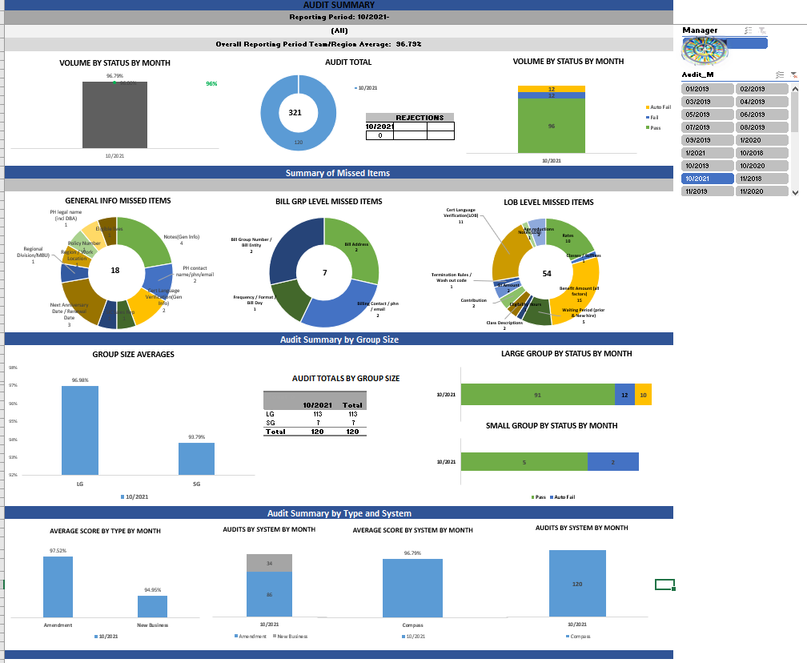Select 01/2019 in the Audit_M slicer
The image size is (807, 663).
click(707, 89)
